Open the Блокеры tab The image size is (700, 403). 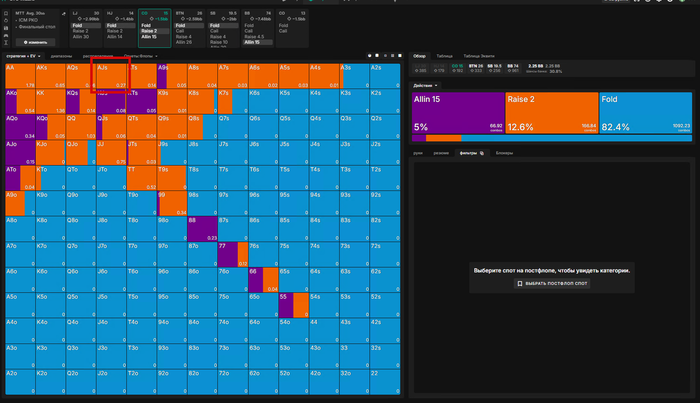(505, 153)
